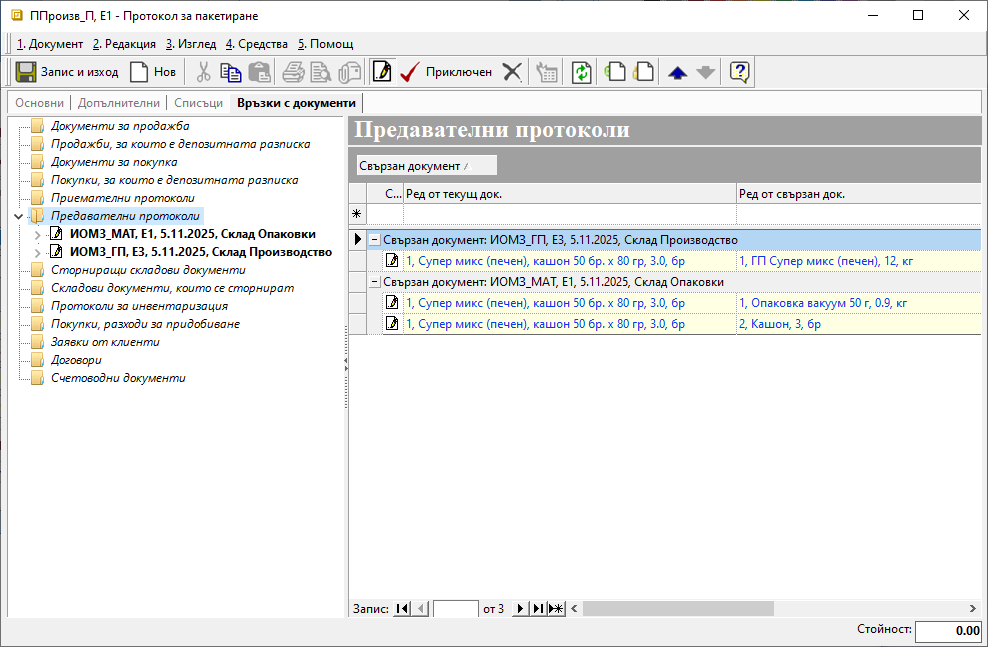988x647 pixels.
Task: Open the ГП Супер микс (печен) linked row
Action: click(825, 261)
